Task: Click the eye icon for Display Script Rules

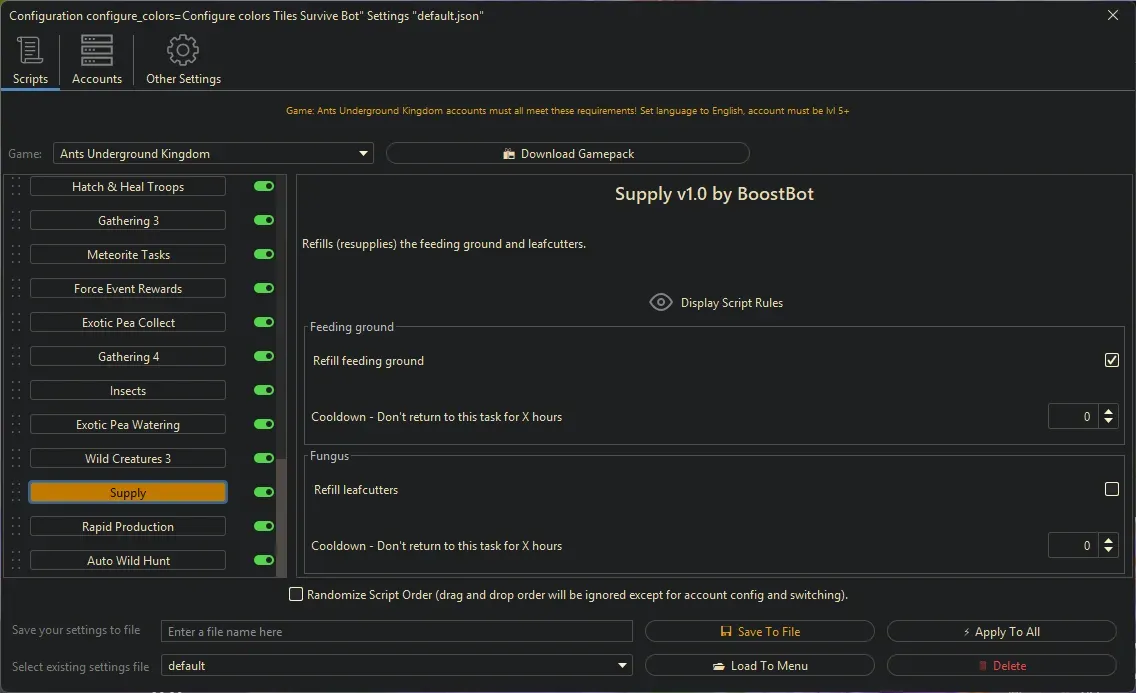Action: pyautogui.click(x=660, y=302)
